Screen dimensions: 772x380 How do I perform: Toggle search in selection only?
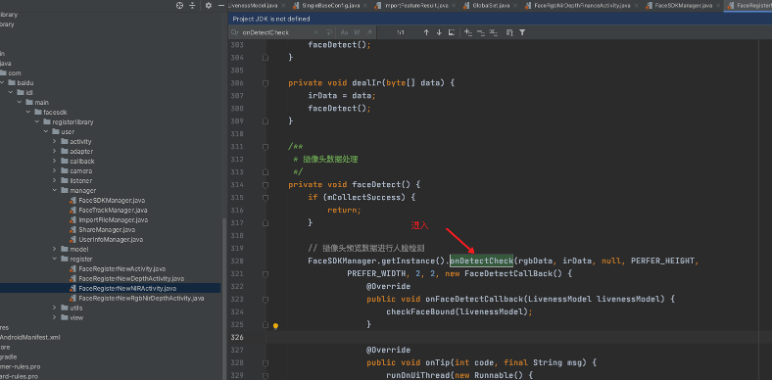pyautogui.click(x=510, y=32)
